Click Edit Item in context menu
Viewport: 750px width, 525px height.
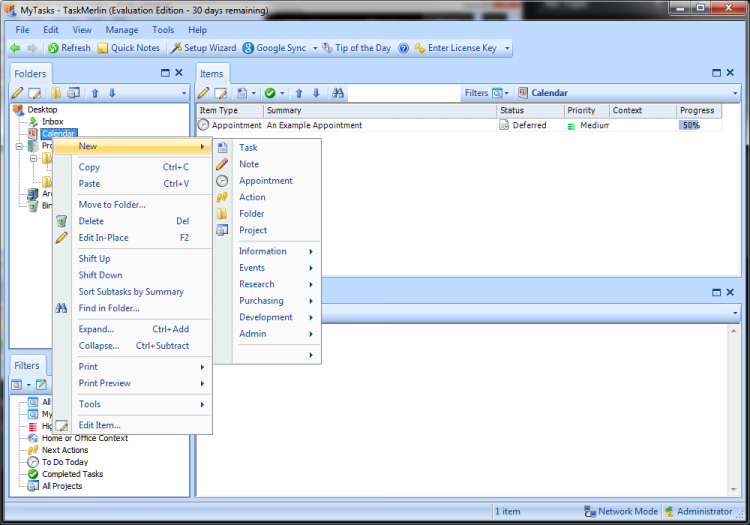coord(132,425)
